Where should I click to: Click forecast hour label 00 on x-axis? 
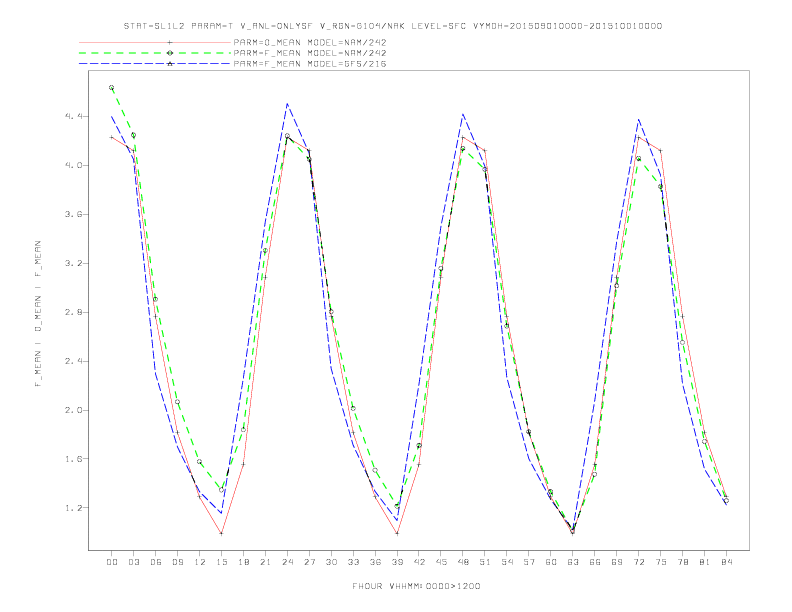coord(112,562)
